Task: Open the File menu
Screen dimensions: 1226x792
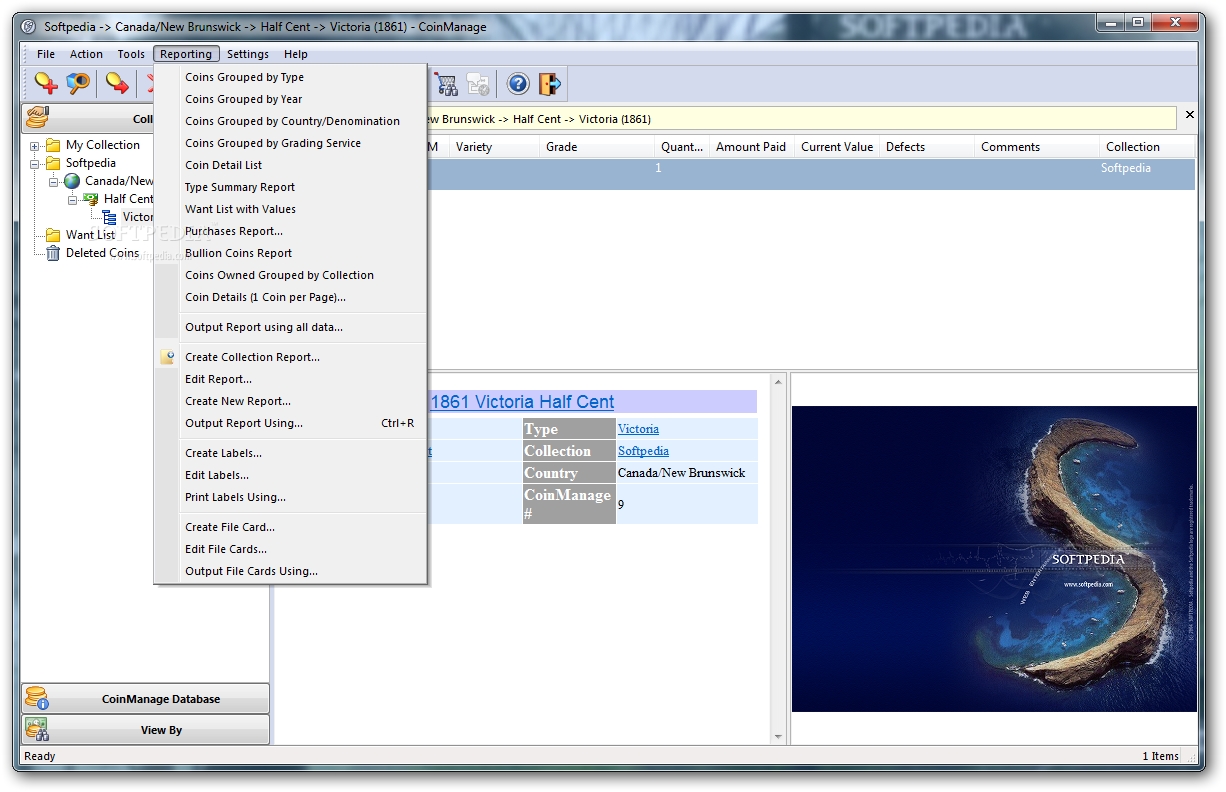Action: pyautogui.click(x=46, y=54)
